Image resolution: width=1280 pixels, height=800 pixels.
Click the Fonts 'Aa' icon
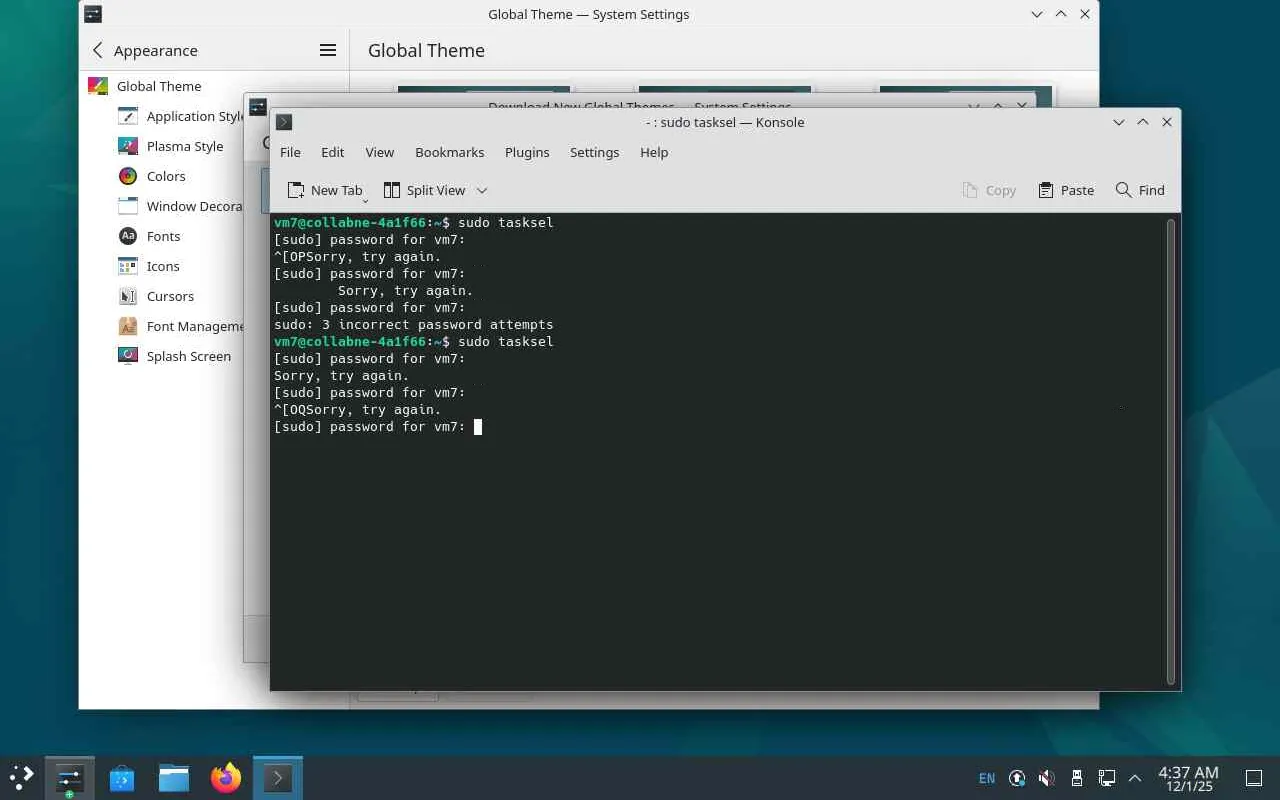(x=128, y=236)
